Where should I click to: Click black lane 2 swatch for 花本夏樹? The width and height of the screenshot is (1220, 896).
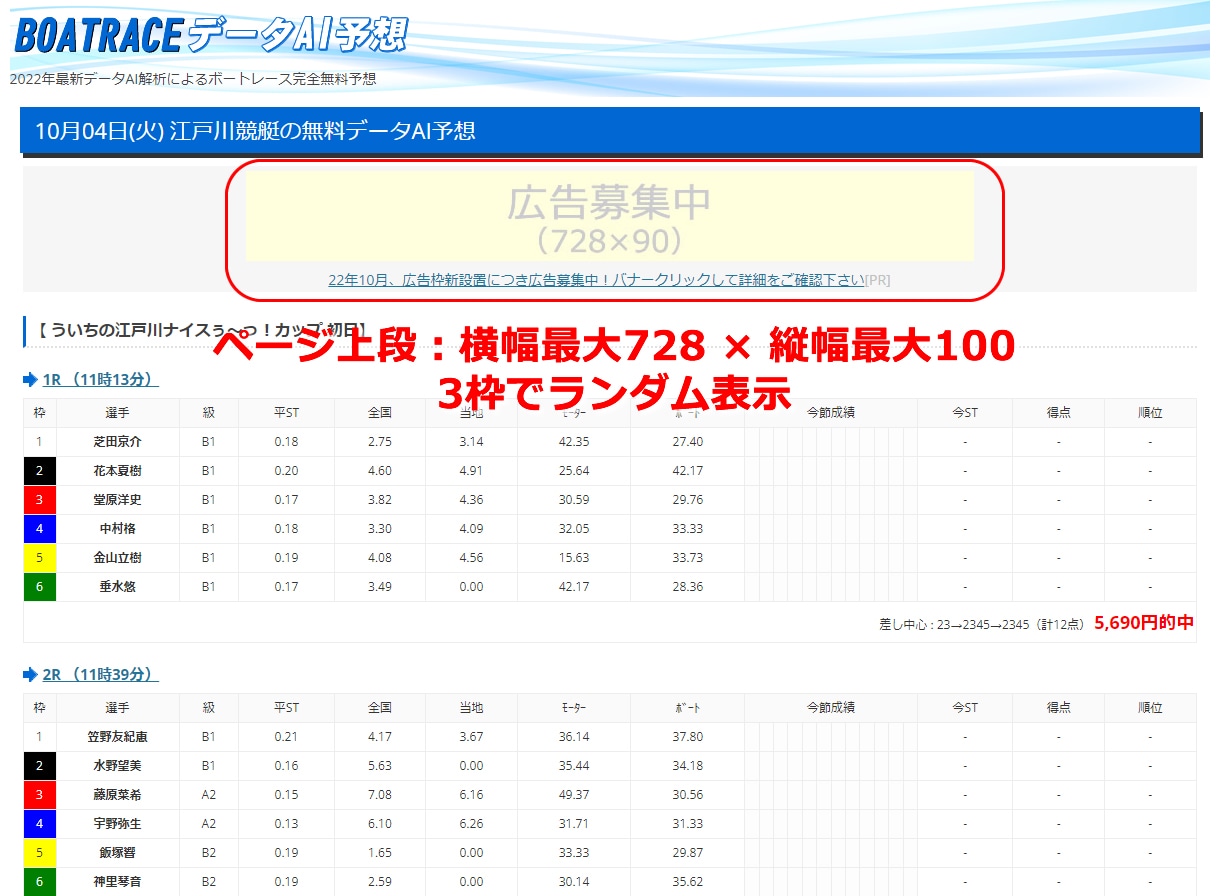pyautogui.click(x=40, y=471)
